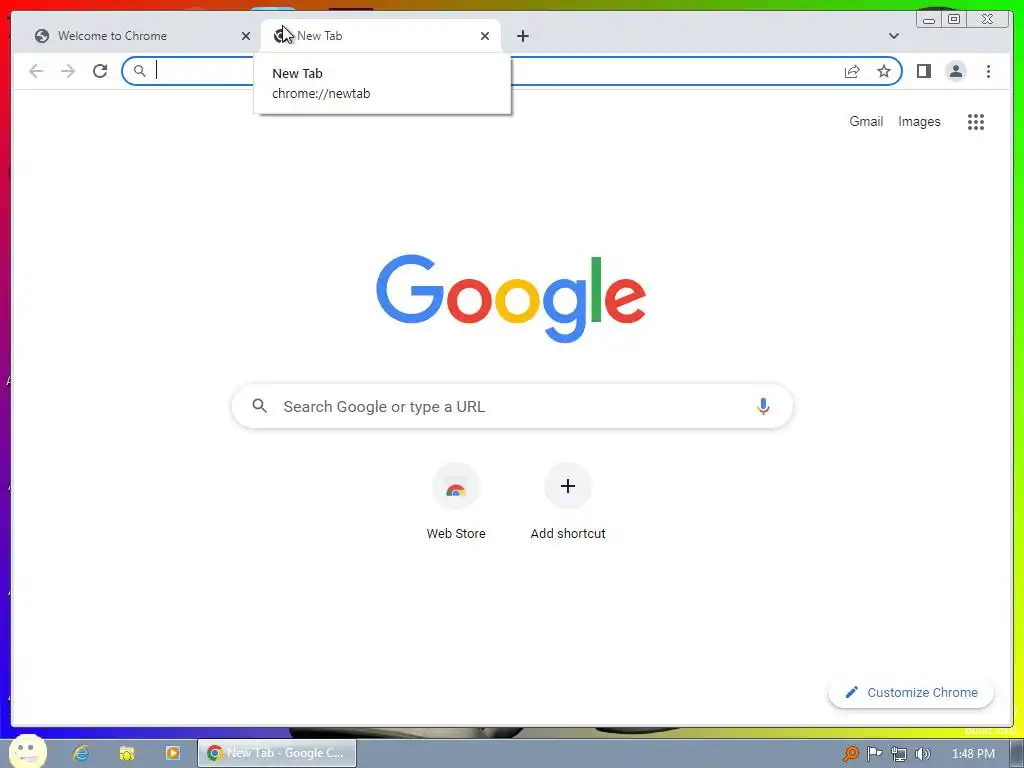
Task: Click inside the address bar
Action: pyautogui.click(x=512, y=71)
